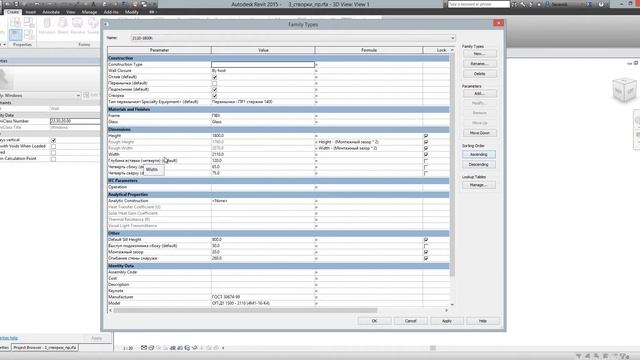Toggle lock for Выступ подоконника сбоку

[x=426, y=246]
